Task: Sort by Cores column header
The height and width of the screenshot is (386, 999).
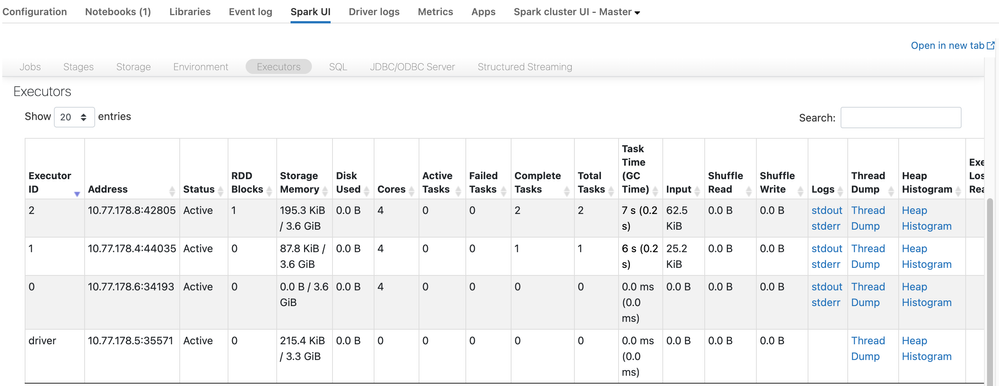Action: coord(396,169)
